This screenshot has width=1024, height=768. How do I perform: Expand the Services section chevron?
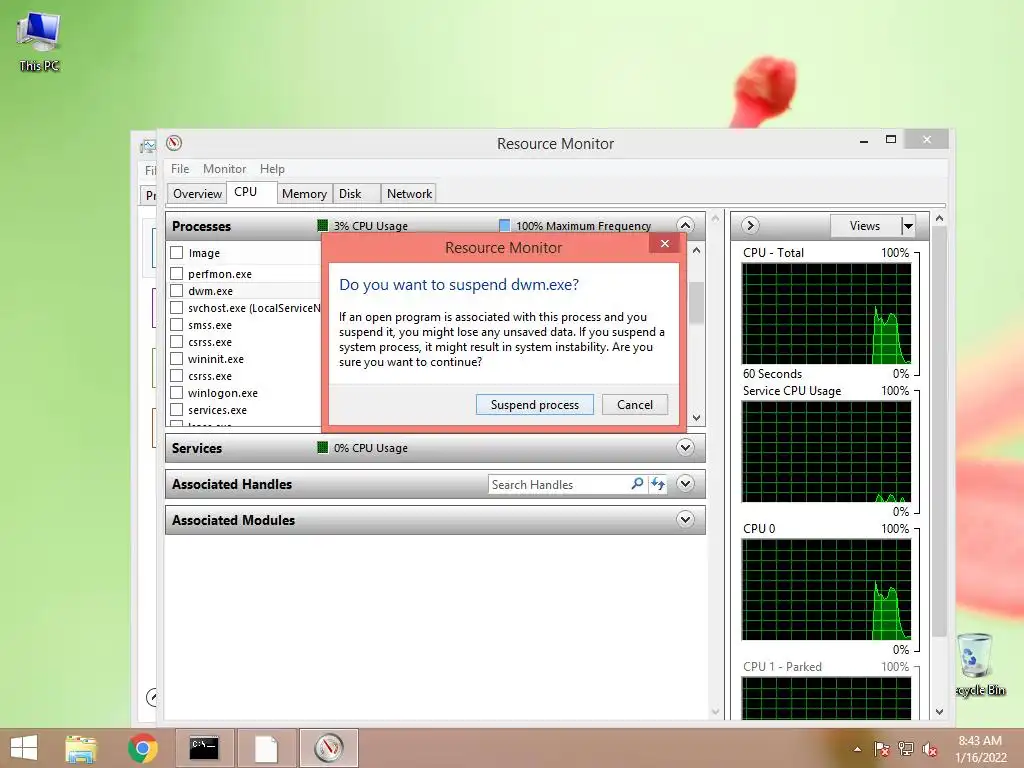pyautogui.click(x=685, y=448)
